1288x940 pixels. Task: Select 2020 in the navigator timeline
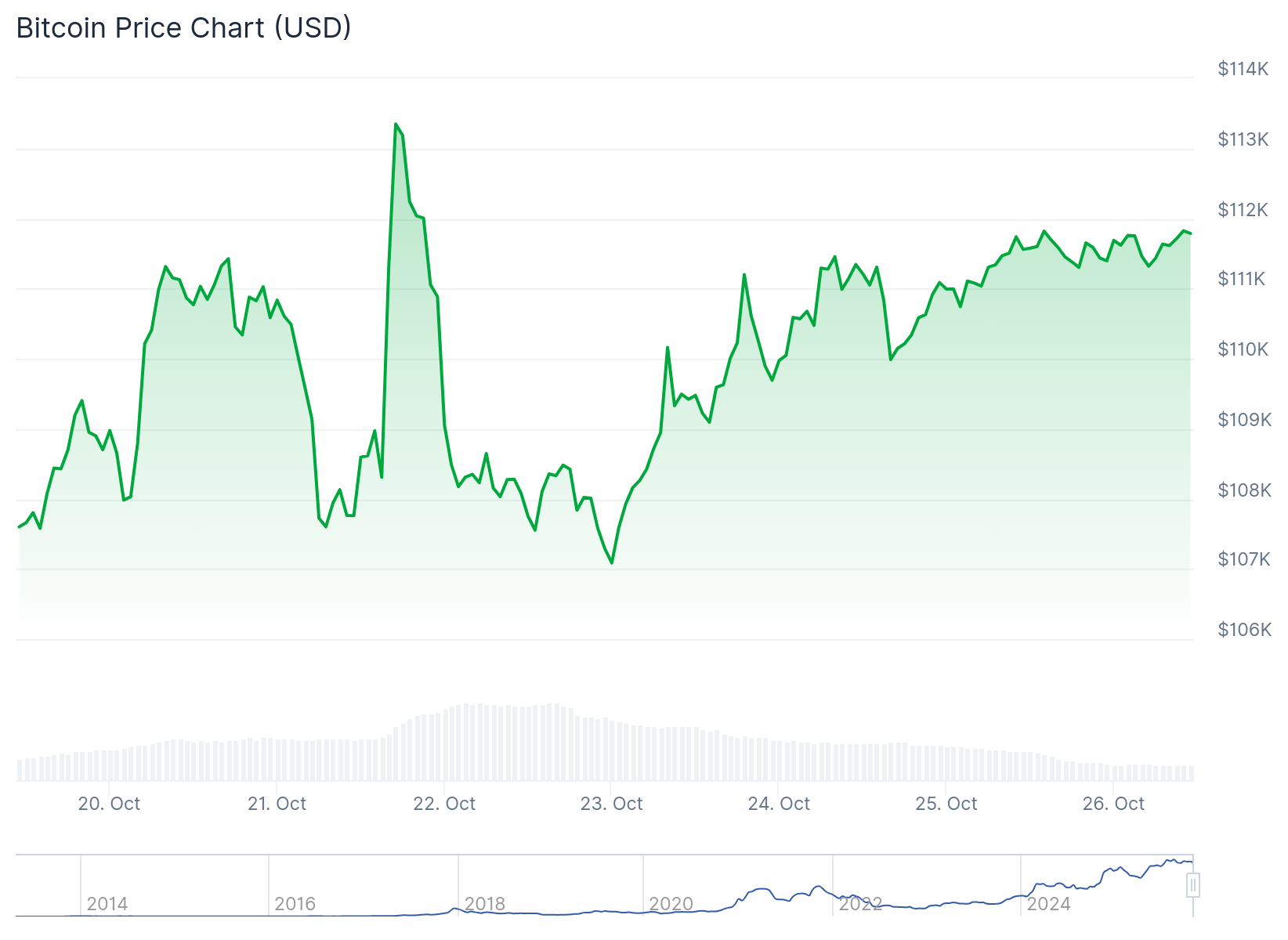click(x=671, y=904)
